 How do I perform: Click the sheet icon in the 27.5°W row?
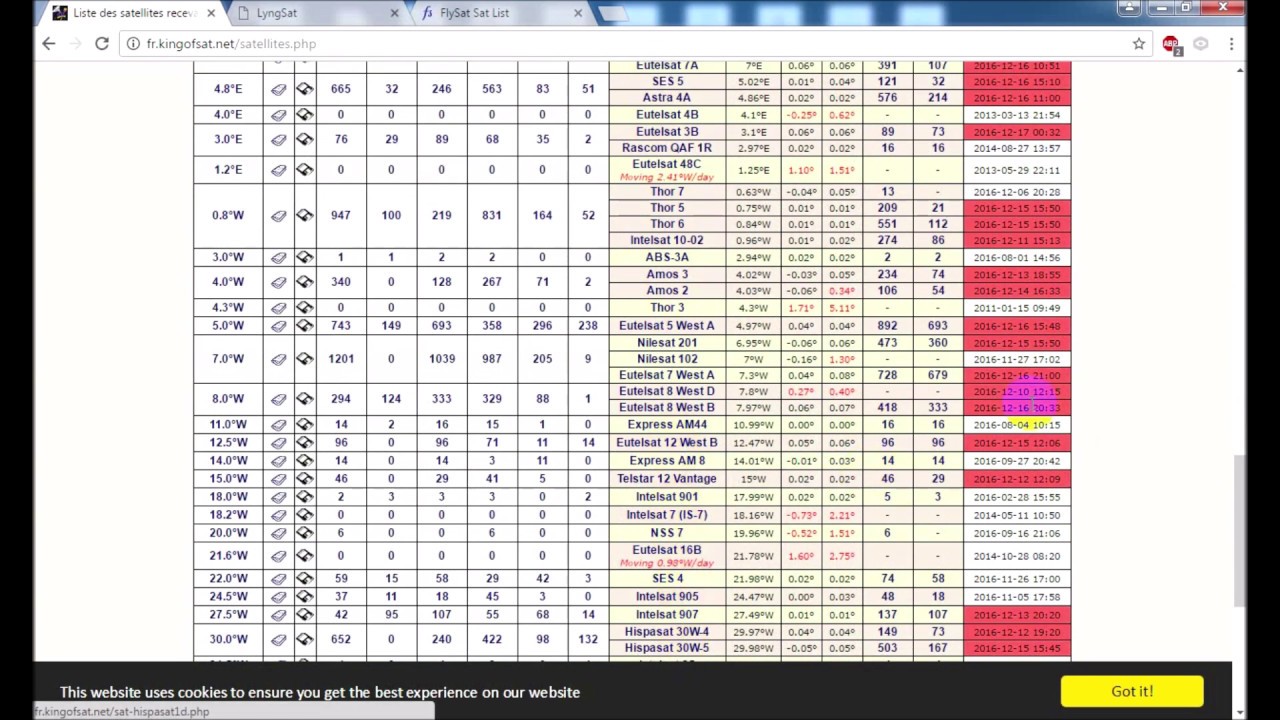[x=278, y=615]
